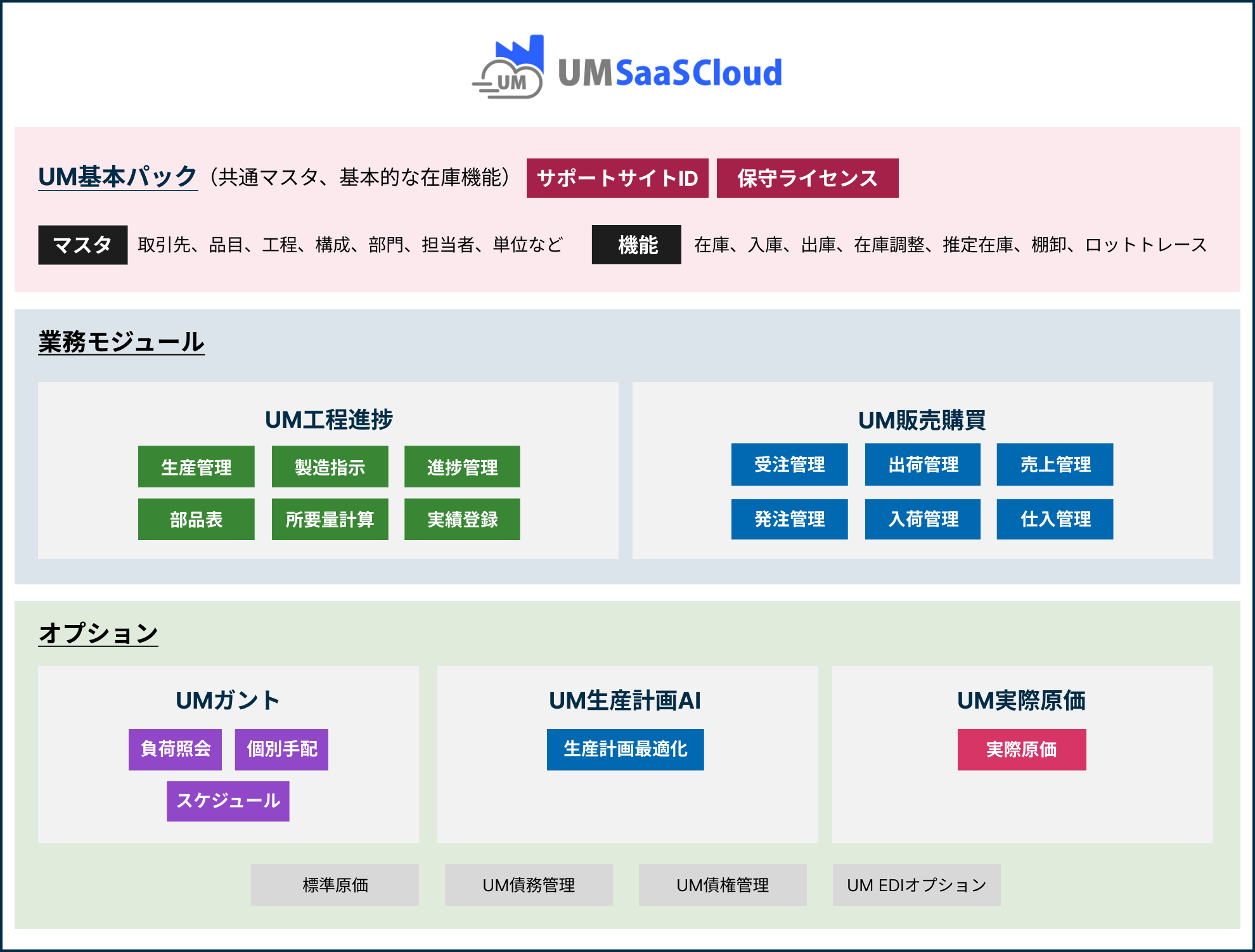The width and height of the screenshot is (1255, 952).
Task: Click the サポートサイトID button
Action: coord(617,178)
